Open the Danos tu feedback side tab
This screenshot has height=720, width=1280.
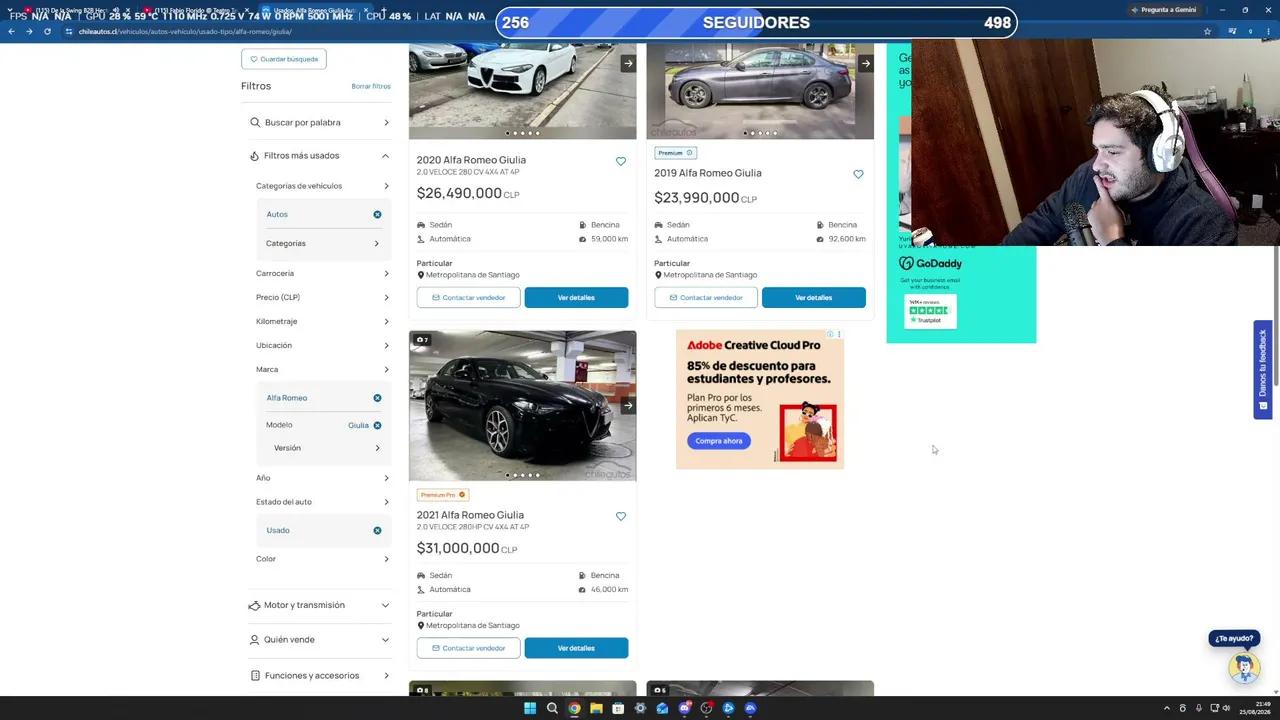tap(1263, 369)
